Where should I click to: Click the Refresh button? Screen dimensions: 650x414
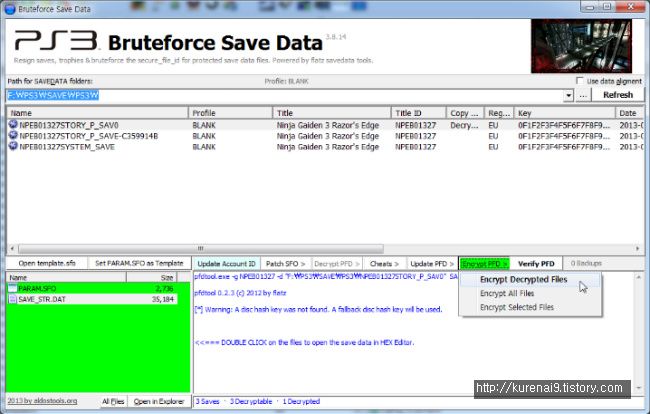point(618,95)
